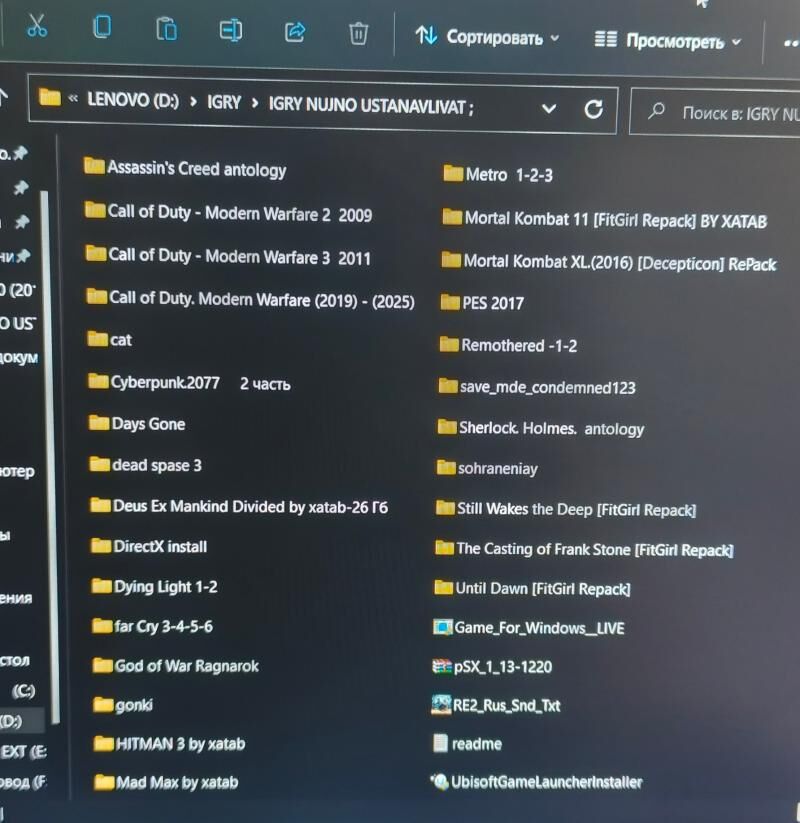Click the readme text file icon
Screen dimensions: 800x823
point(440,743)
